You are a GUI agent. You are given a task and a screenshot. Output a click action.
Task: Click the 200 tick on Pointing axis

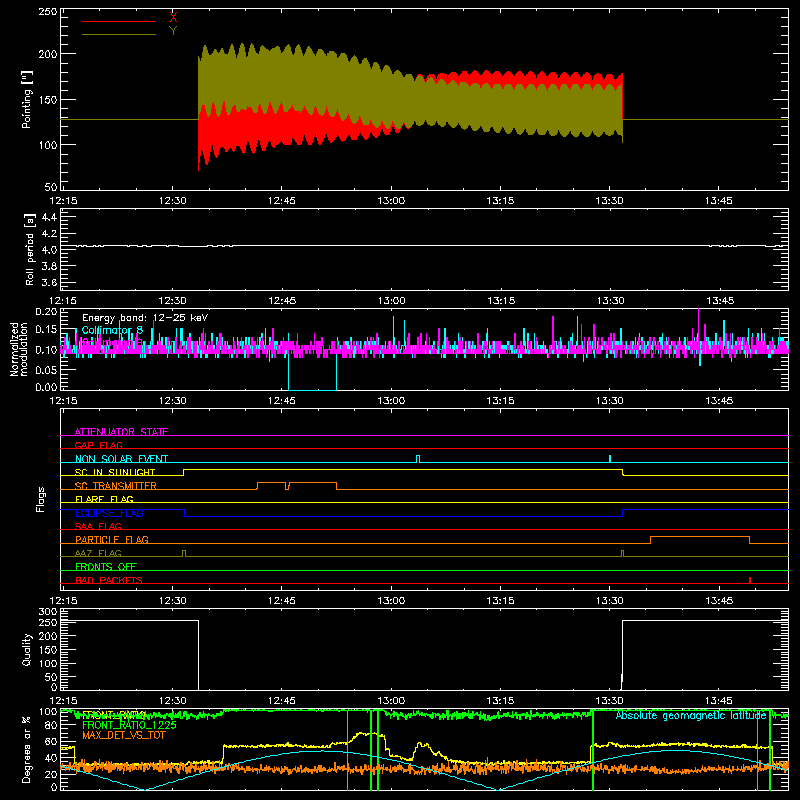48,54
